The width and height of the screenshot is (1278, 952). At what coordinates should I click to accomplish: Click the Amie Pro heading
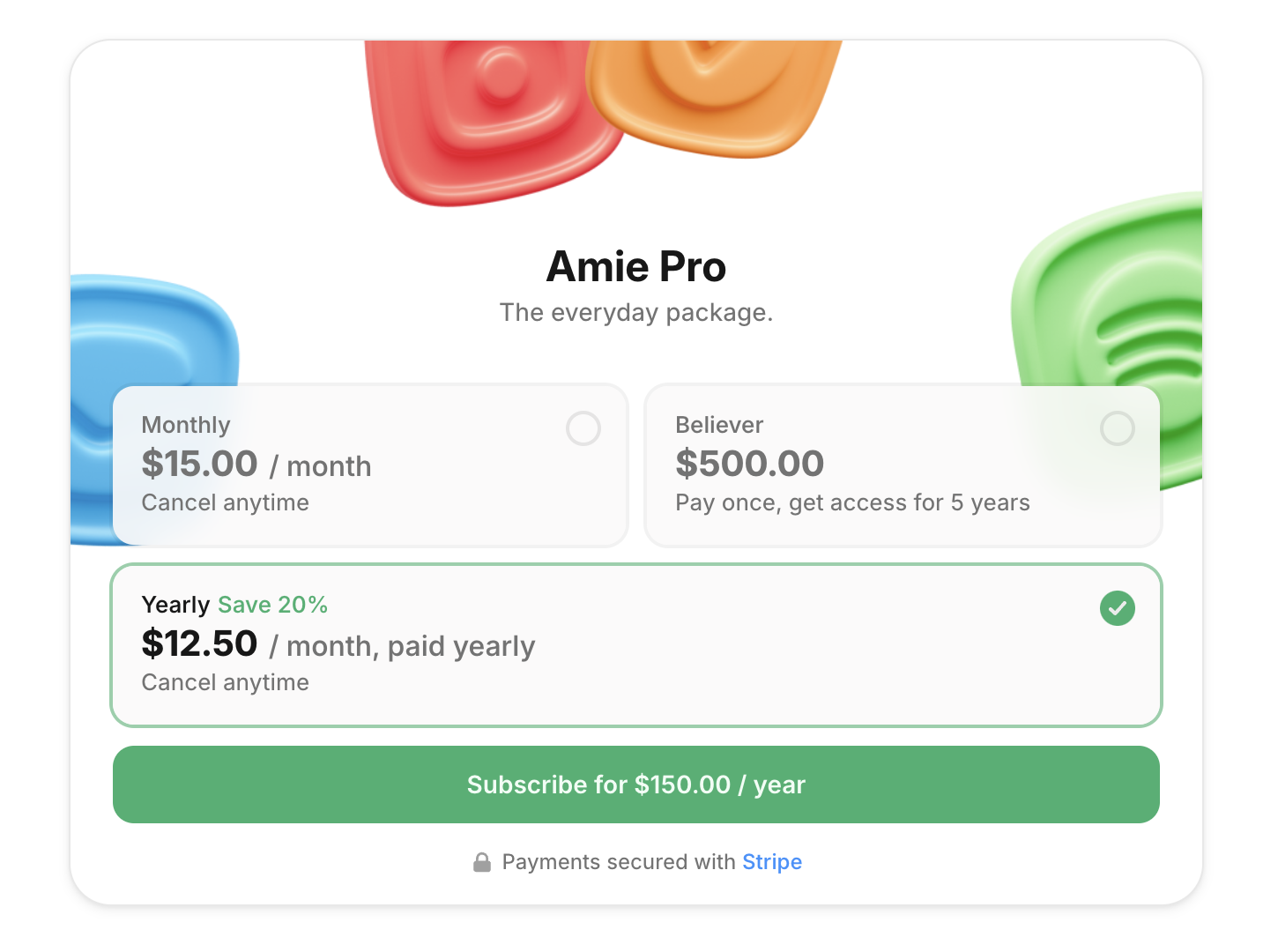(636, 266)
